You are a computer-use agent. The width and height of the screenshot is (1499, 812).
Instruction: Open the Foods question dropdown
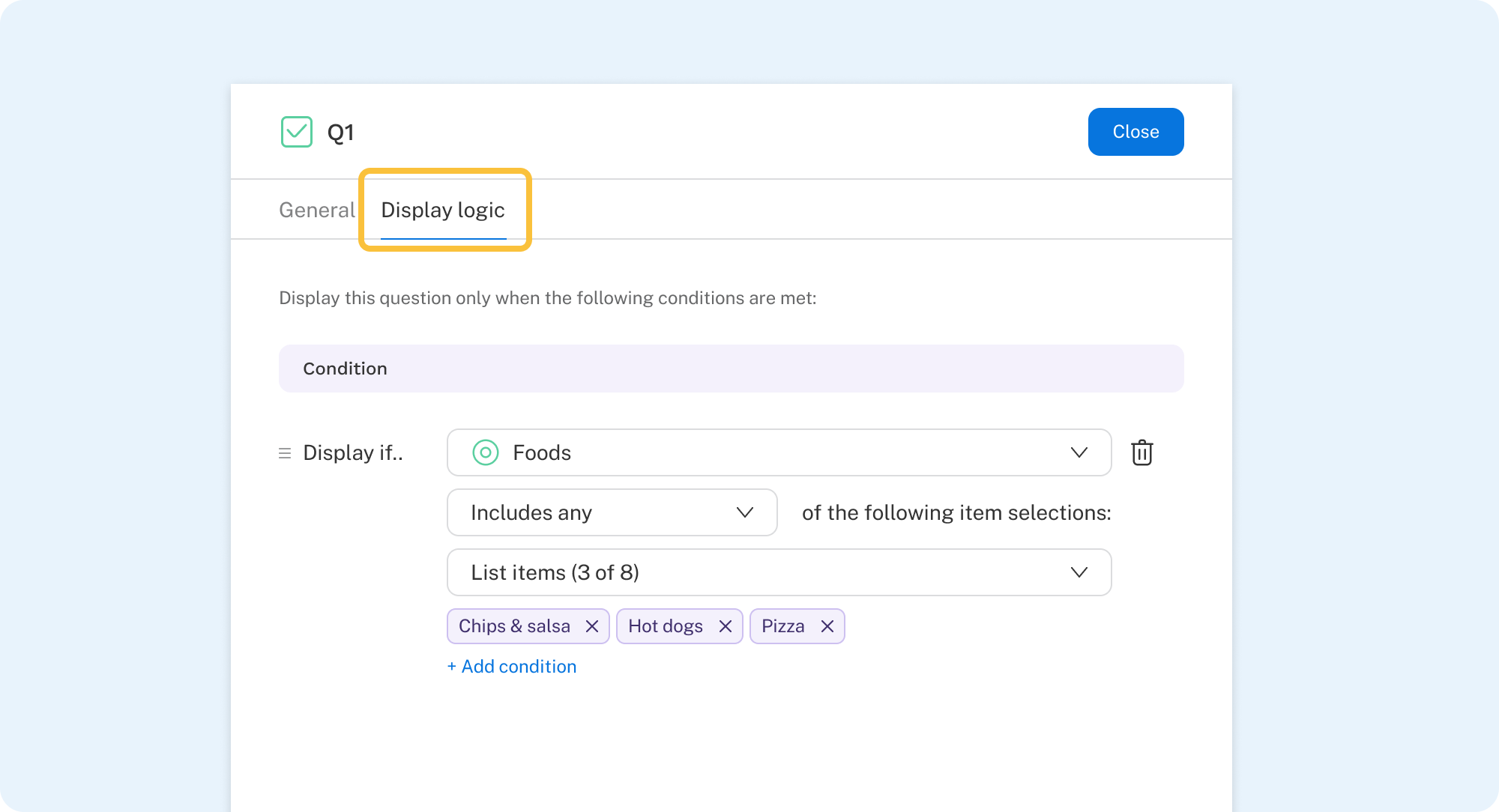click(778, 452)
